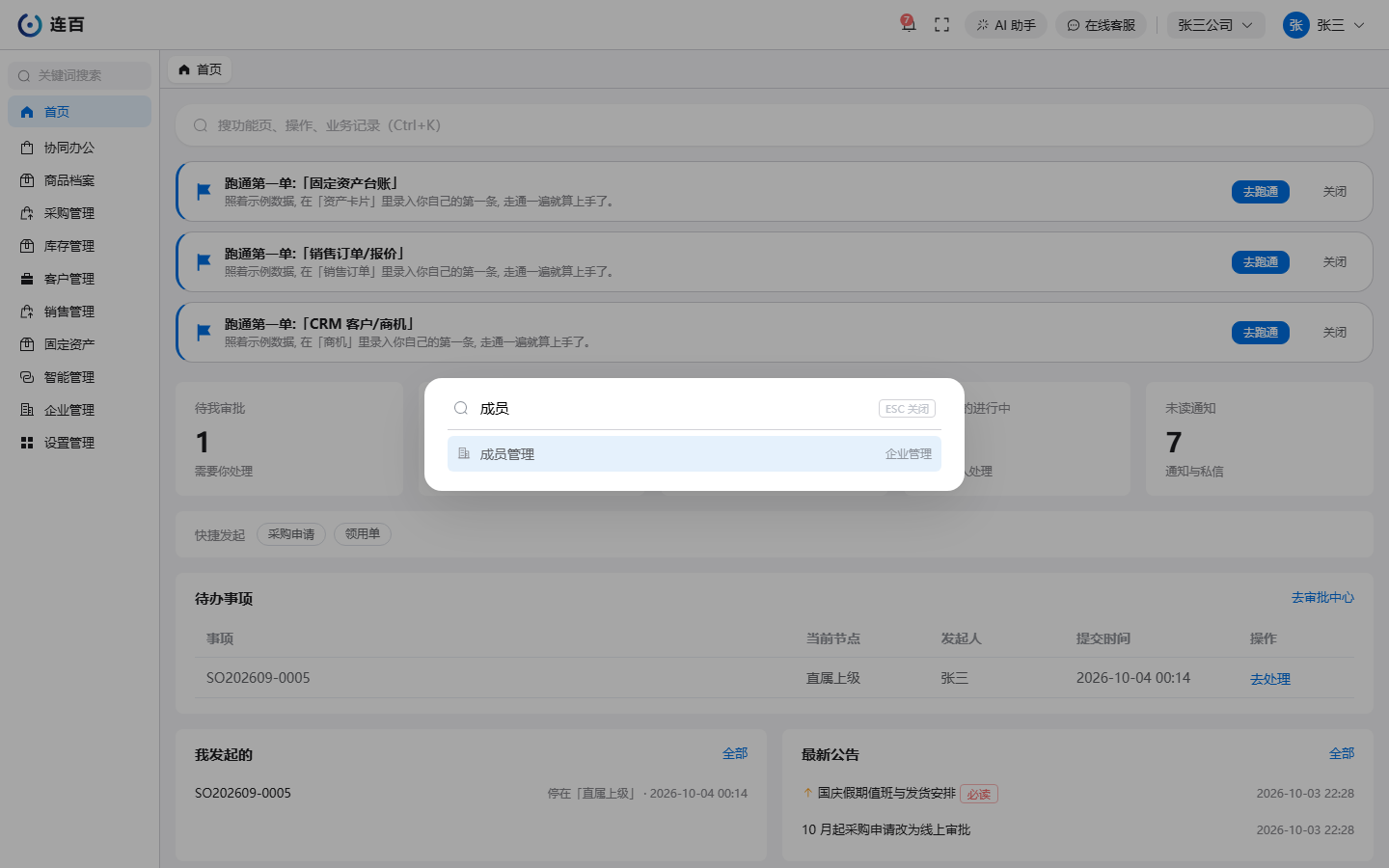Open 销售管理 sidebar icon

27,312
